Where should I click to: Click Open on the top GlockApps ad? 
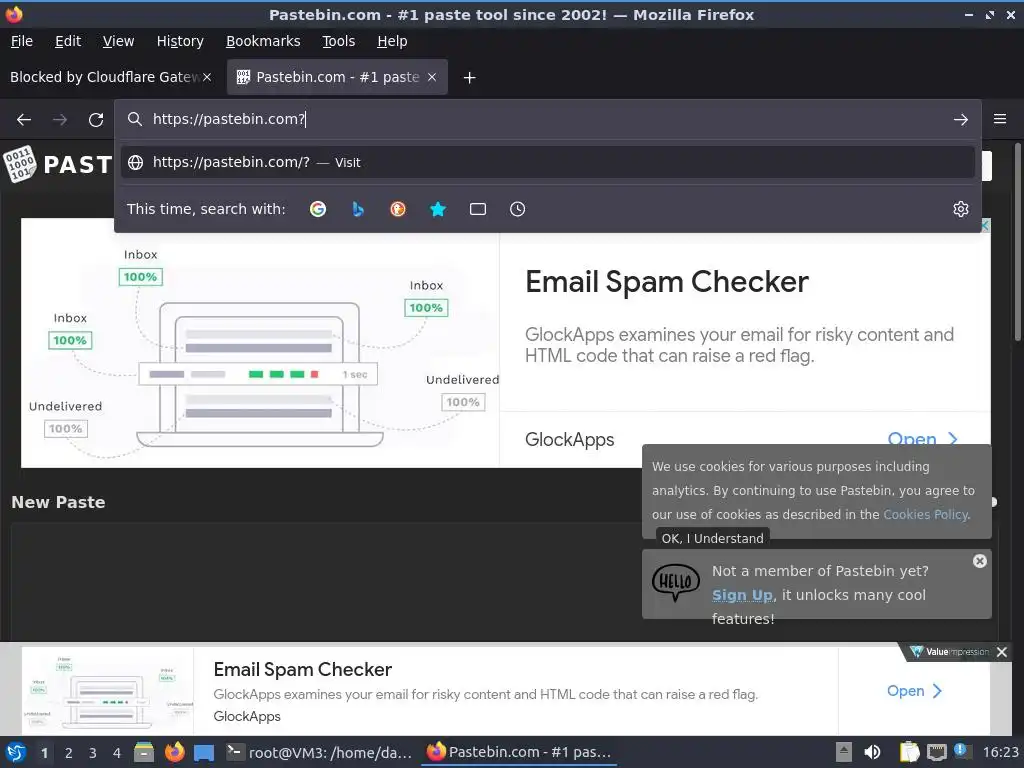pos(922,439)
